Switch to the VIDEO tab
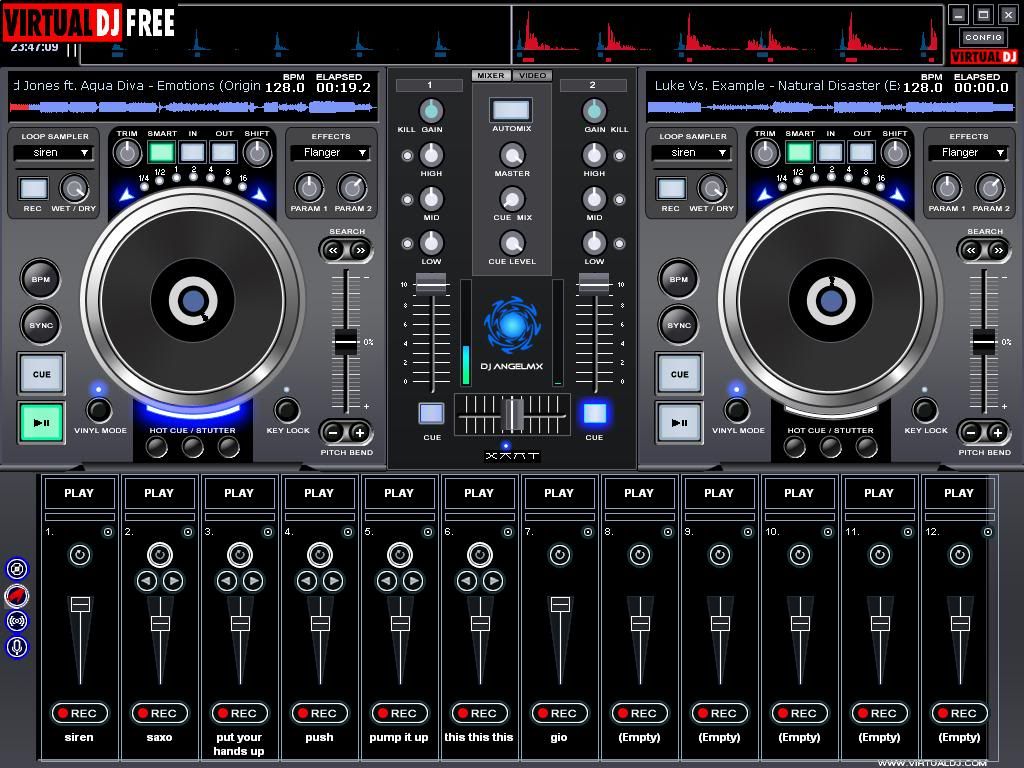The image size is (1024, 768). (x=532, y=76)
